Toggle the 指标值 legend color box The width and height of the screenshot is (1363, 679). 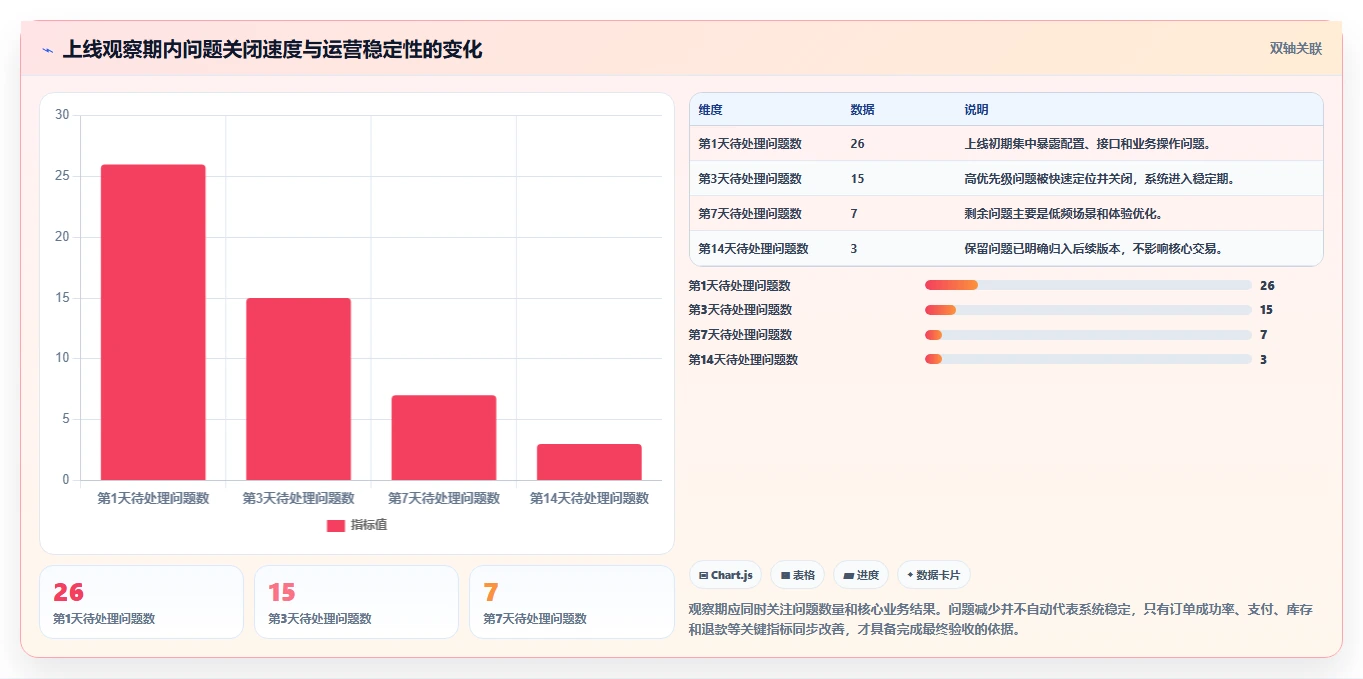coord(336,525)
